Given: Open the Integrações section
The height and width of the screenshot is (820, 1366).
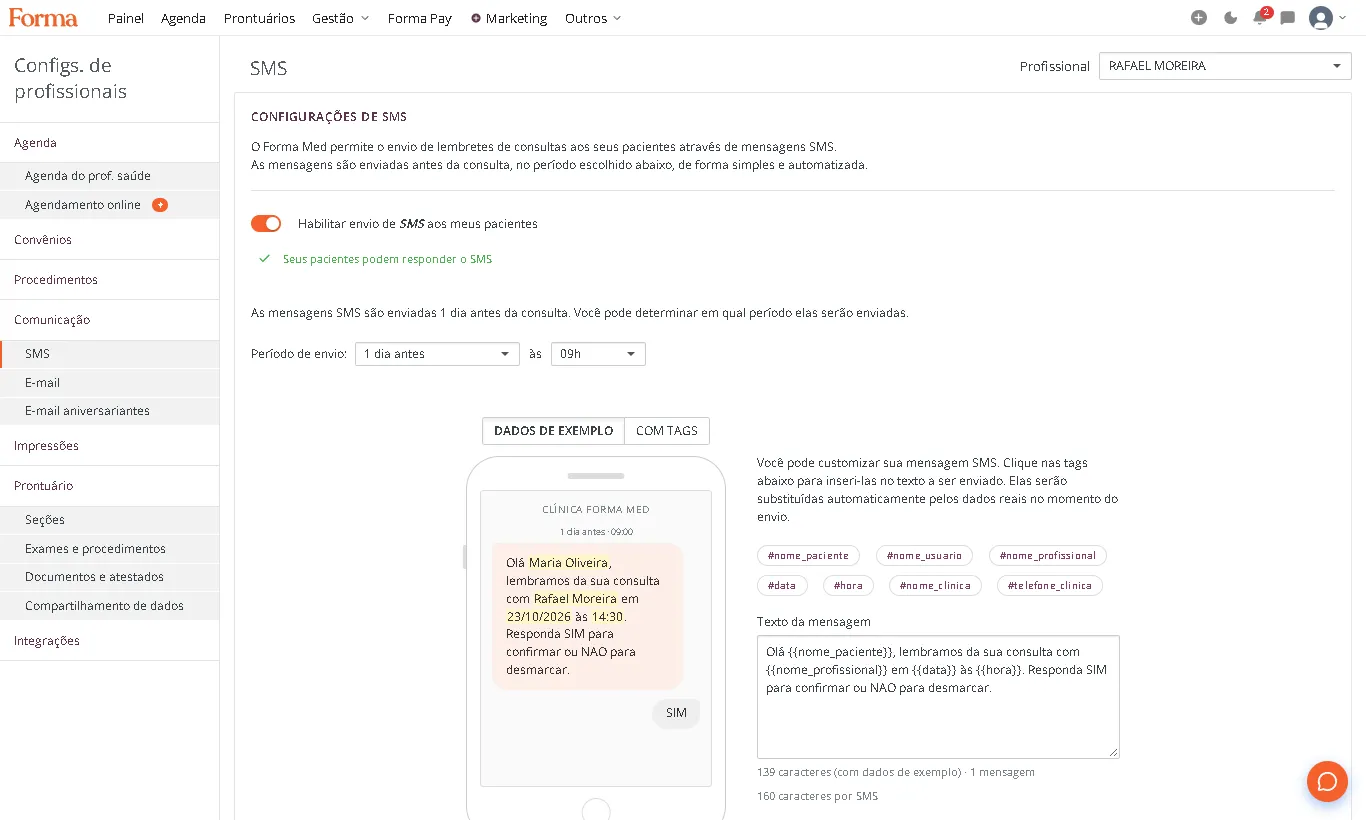Looking at the screenshot, I should (x=110, y=641).
